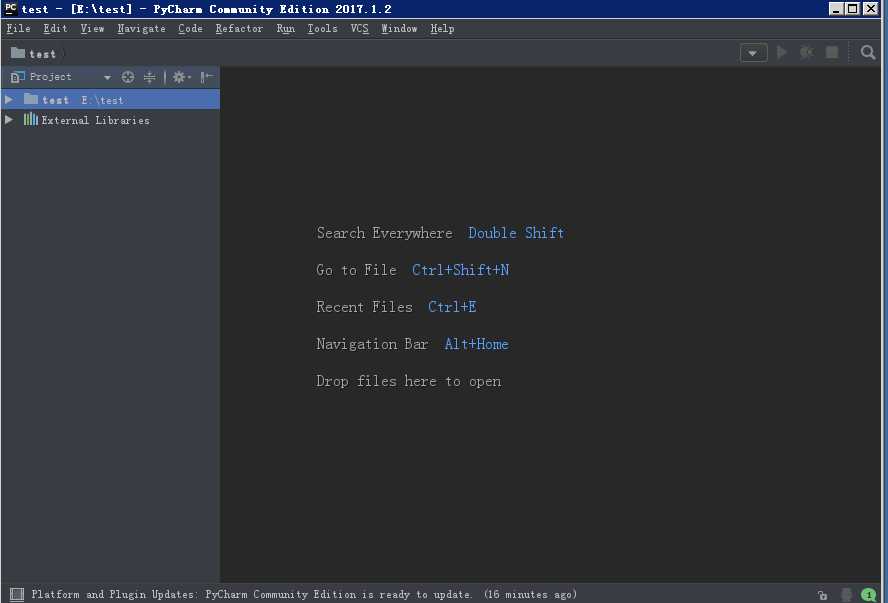Image resolution: width=888 pixels, height=603 pixels.
Task: Click Scroll from Source target icon
Action: coord(128,77)
